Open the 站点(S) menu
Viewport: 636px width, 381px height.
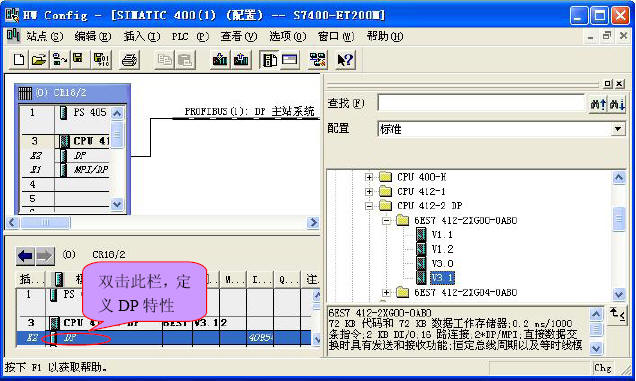(x=45, y=37)
